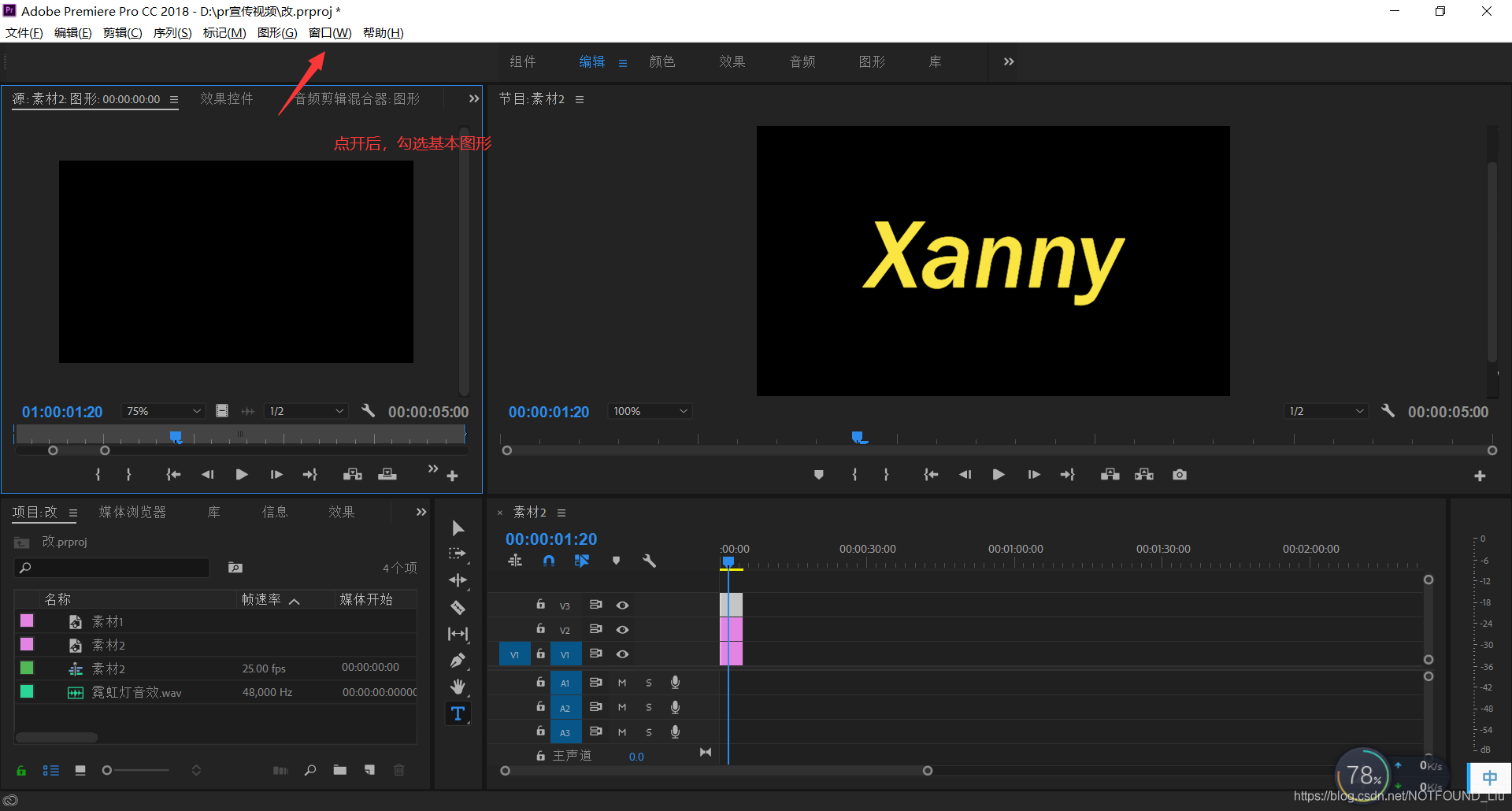Click Overwrite button in source monitor

(387, 474)
